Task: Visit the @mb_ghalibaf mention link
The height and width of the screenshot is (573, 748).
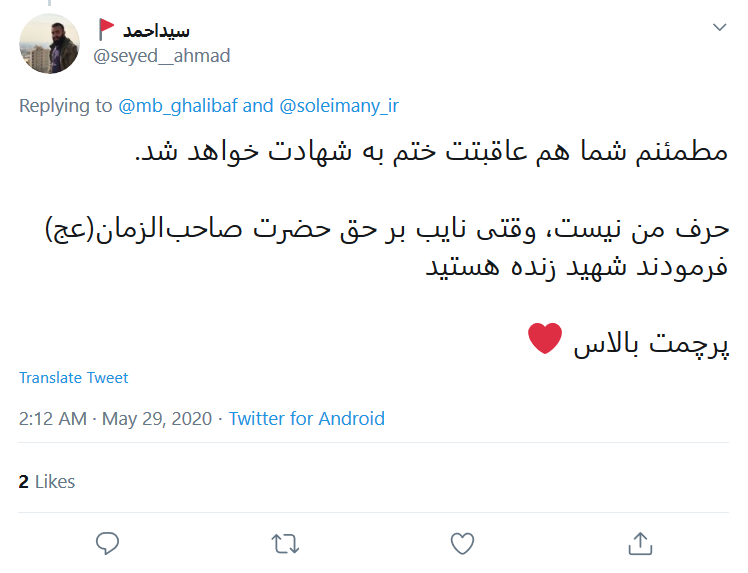Action: [178, 105]
